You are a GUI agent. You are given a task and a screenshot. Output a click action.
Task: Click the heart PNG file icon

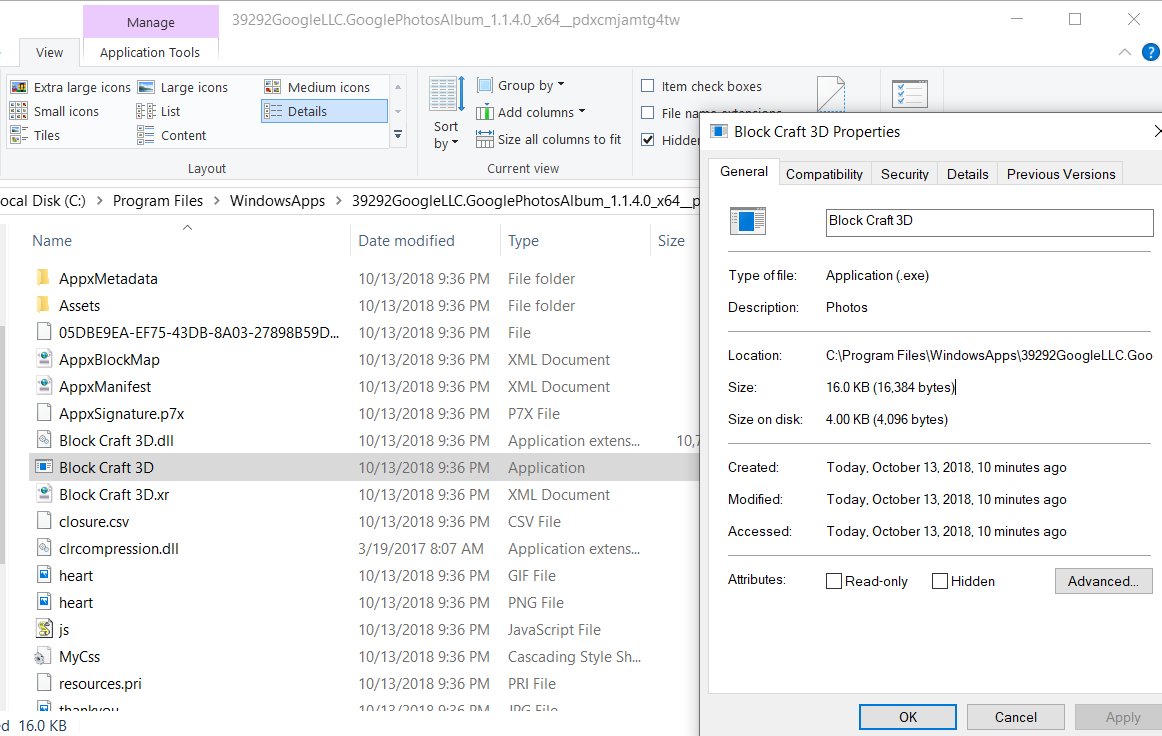point(44,602)
